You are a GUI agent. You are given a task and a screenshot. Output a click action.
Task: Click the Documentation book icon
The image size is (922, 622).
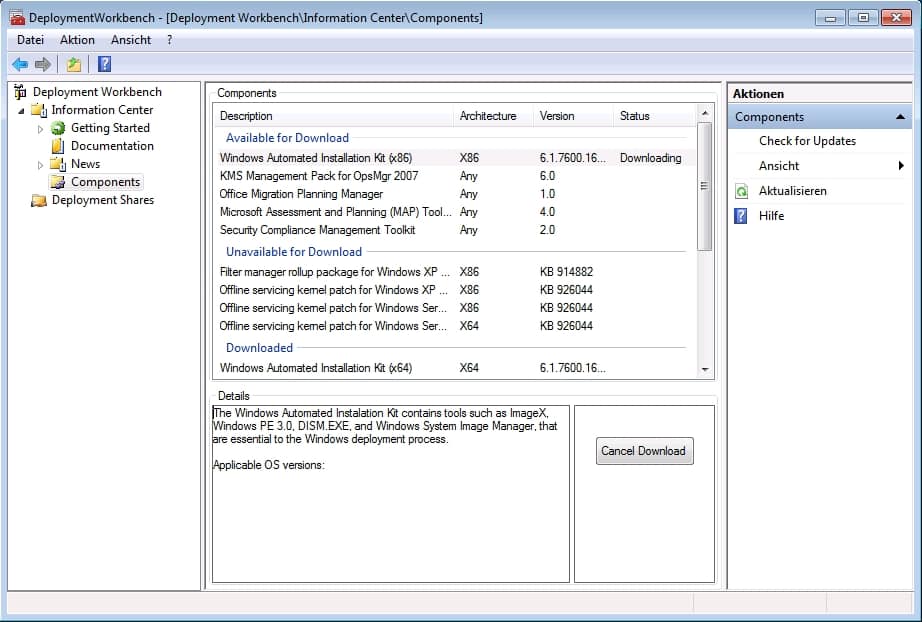(58, 146)
